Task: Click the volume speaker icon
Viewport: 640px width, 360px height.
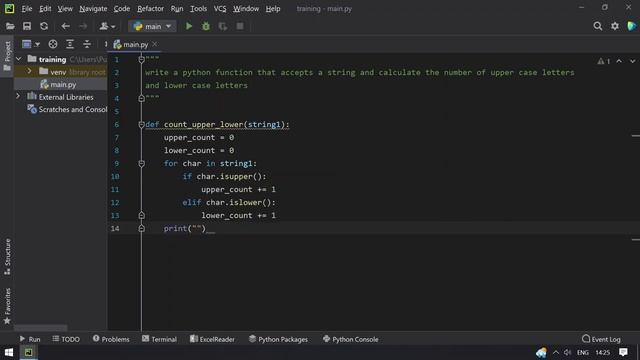Action: 567,352
